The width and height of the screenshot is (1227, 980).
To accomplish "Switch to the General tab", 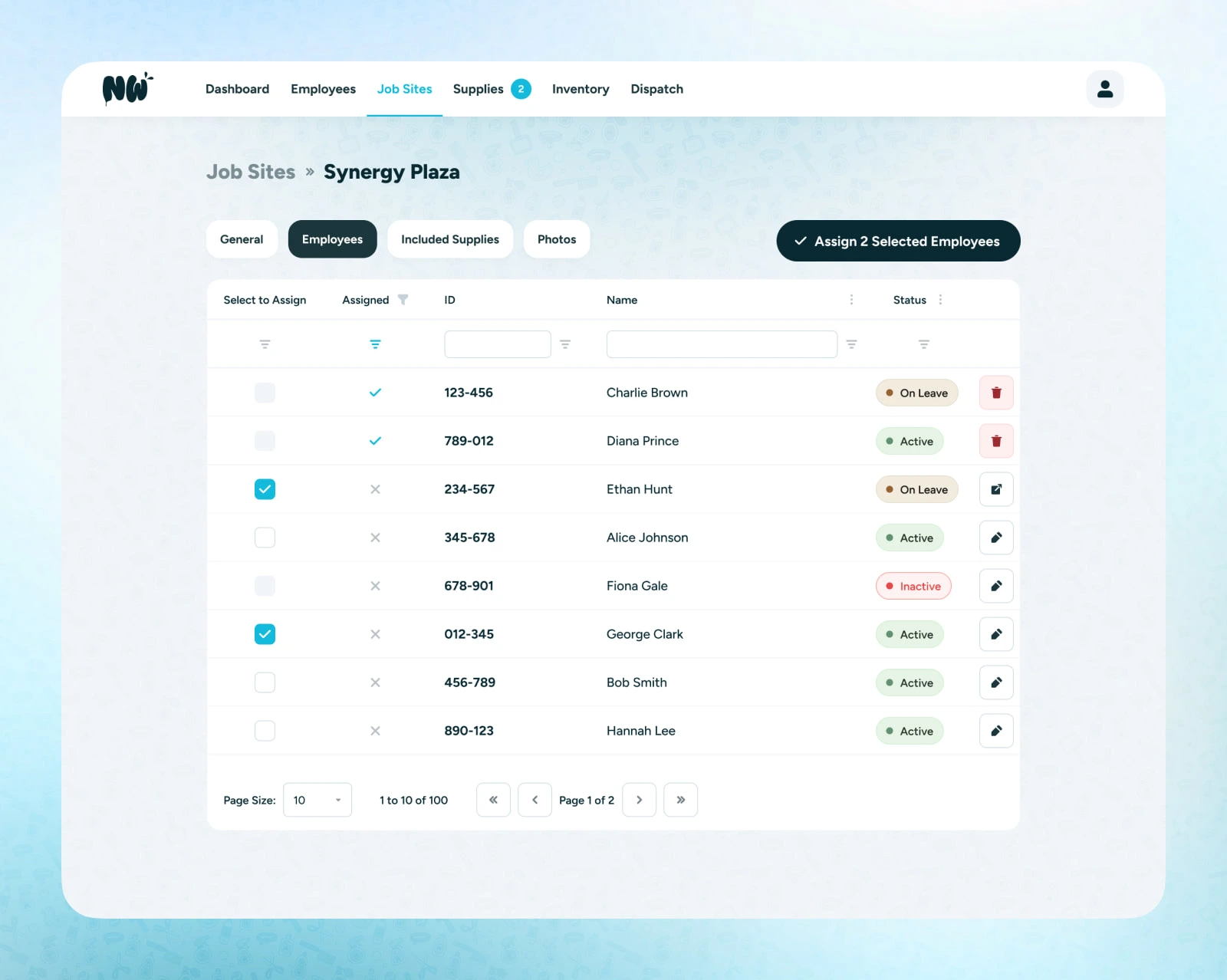I will pyautogui.click(x=242, y=239).
